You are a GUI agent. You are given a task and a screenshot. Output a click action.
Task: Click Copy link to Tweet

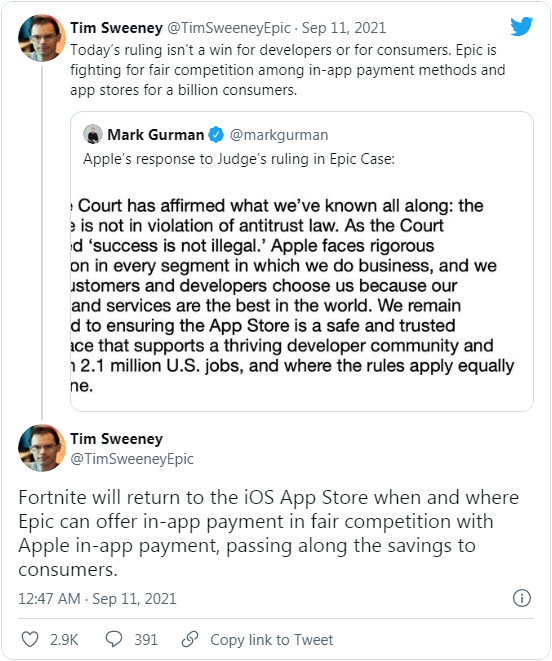coord(272,640)
